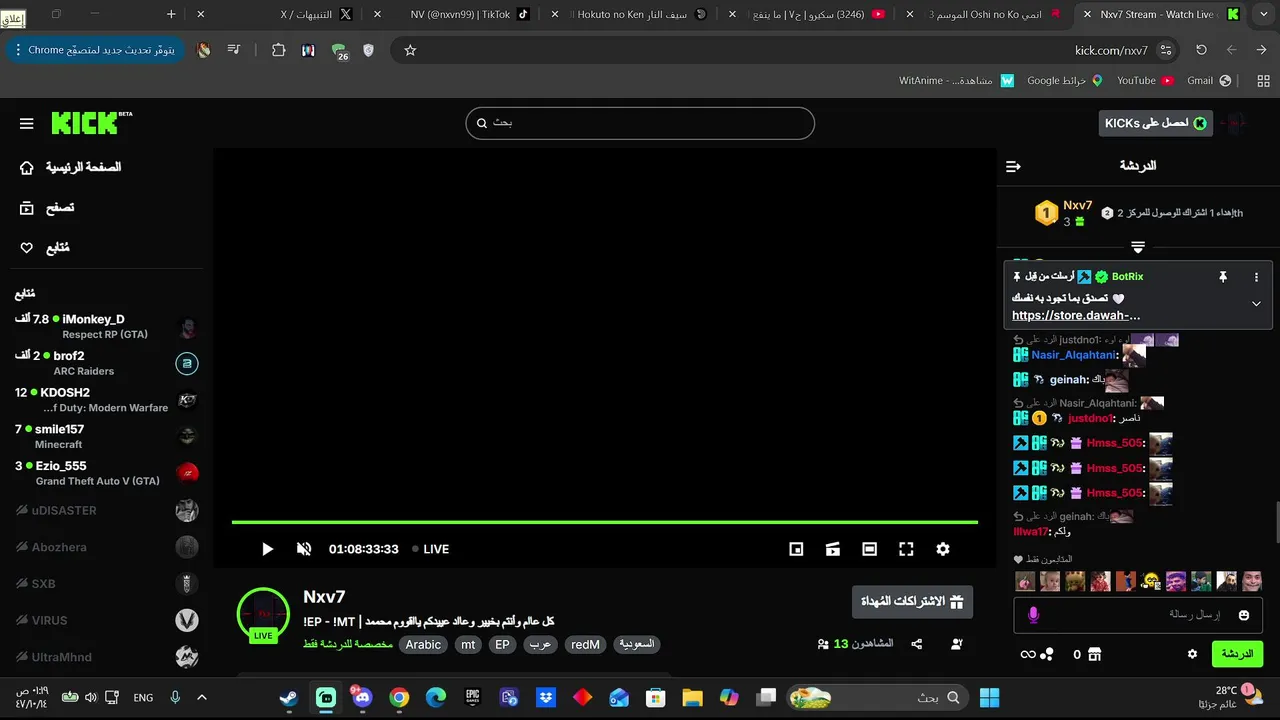1280x720 pixels.
Task: Select the mt tag
Action: pos(468,645)
